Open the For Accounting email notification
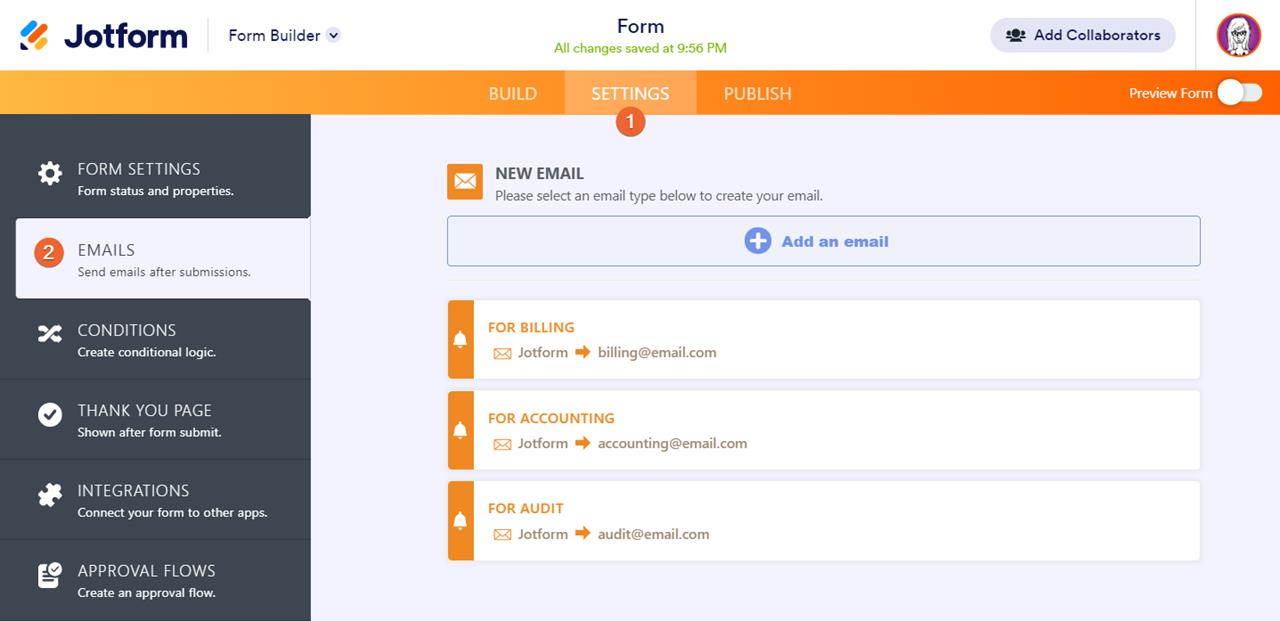The image size is (1280, 621). click(836, 430)
